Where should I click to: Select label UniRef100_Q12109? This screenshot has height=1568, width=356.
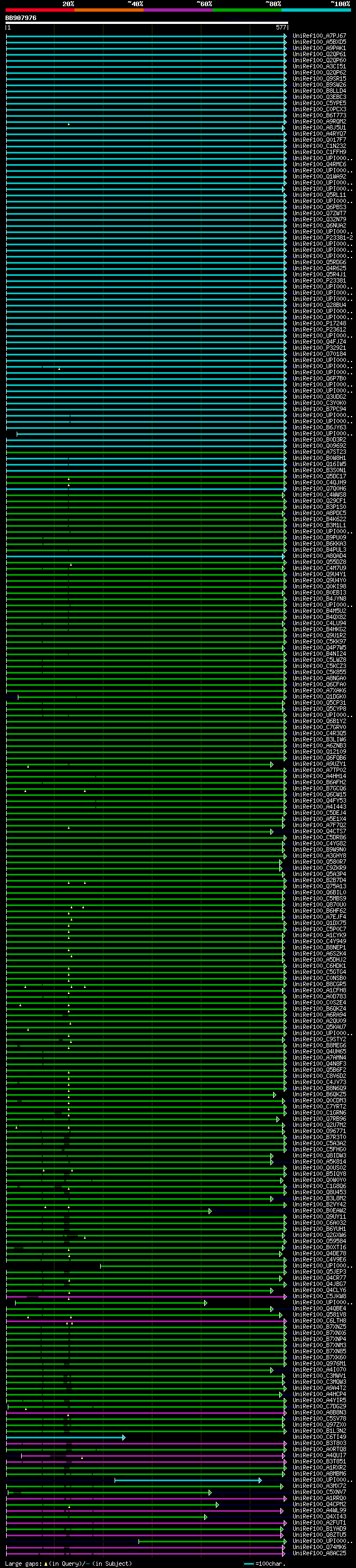319,752
